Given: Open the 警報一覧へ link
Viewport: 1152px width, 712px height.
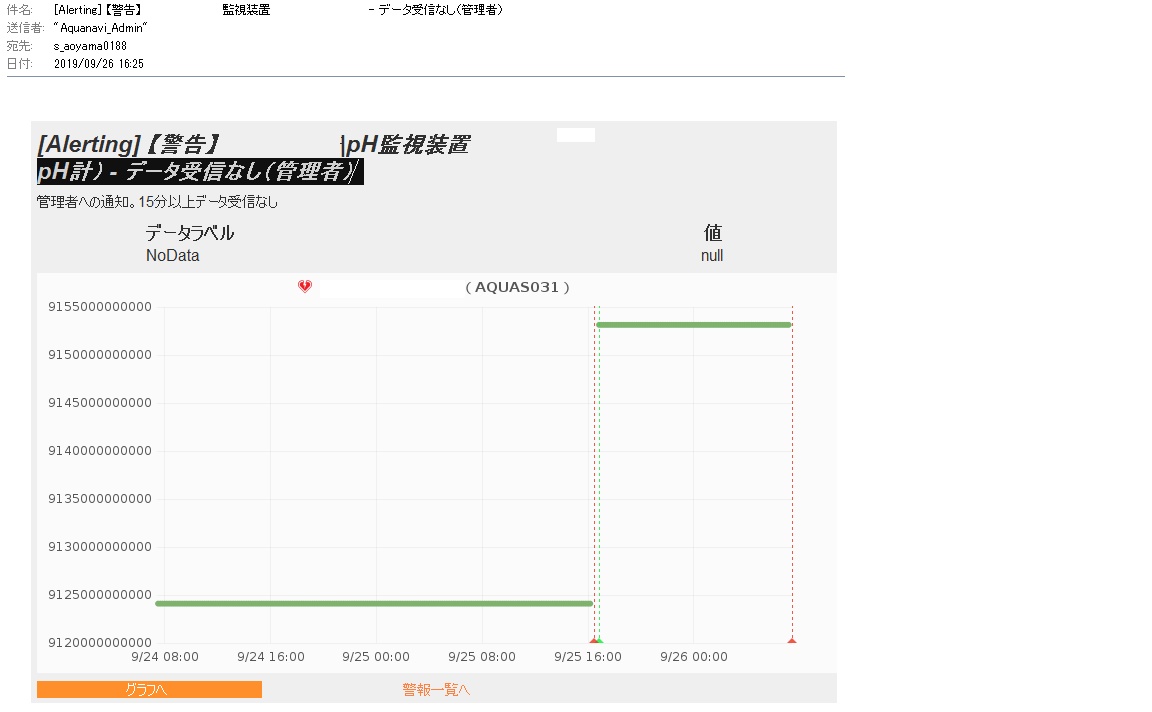Looking at the screenshot, I should click(x=436, y=689).
